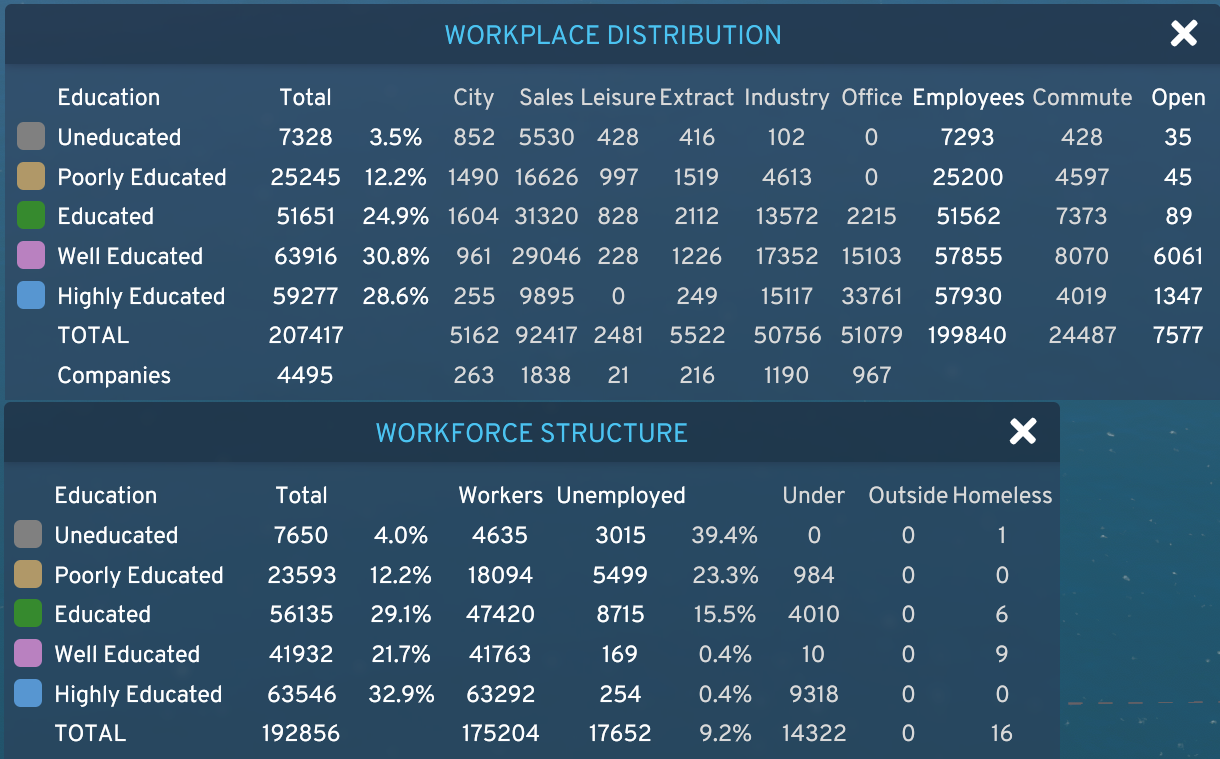Viewport: 1220px width, 759px height.
Task: Click the gray Uneducated swatch in Workforce Structure
Action: click(x=28, y=535)
